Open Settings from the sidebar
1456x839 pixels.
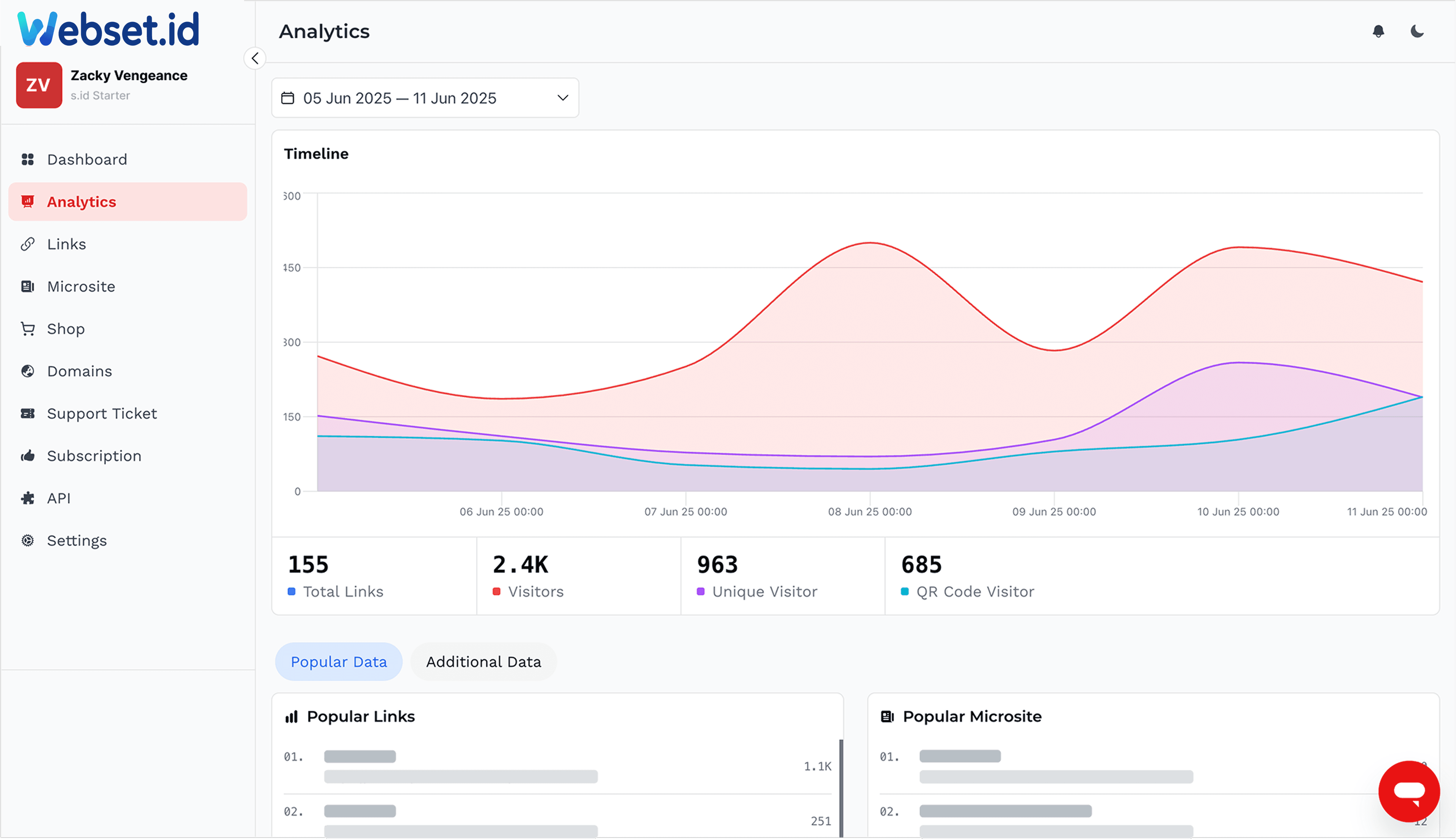[x=77, y=540]
